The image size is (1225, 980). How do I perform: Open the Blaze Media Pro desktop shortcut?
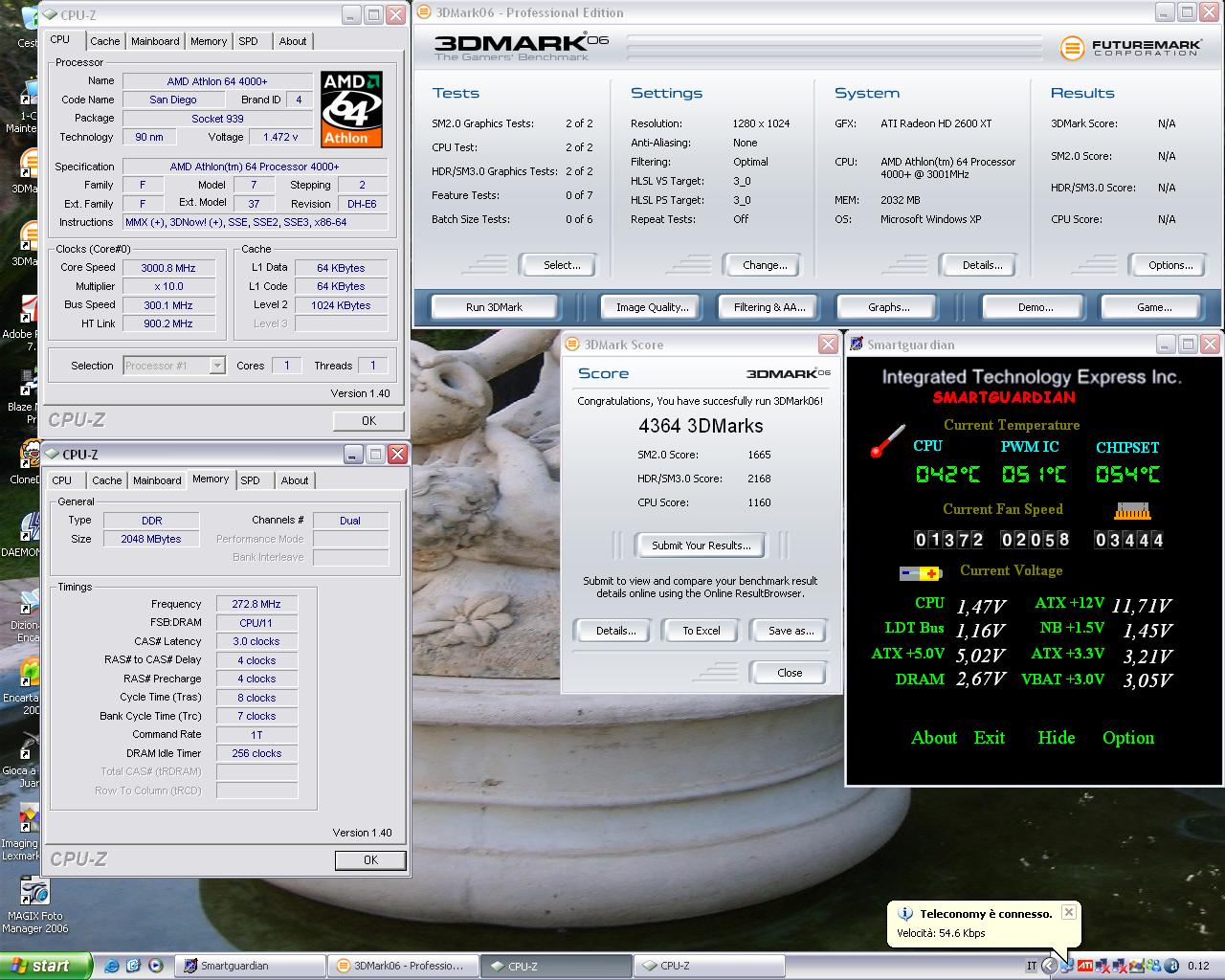click(31, 382)
